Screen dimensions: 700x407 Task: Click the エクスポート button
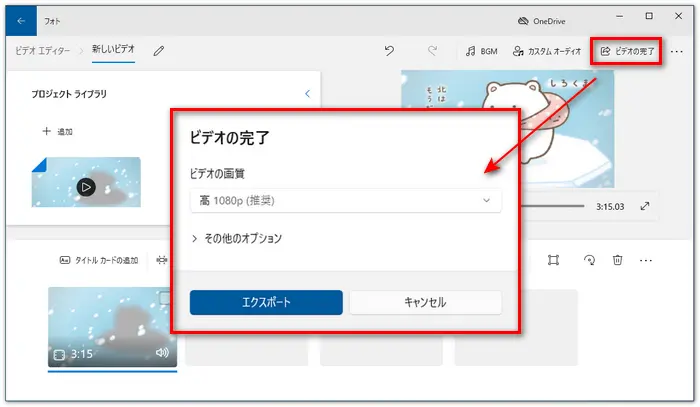(266, 302)
